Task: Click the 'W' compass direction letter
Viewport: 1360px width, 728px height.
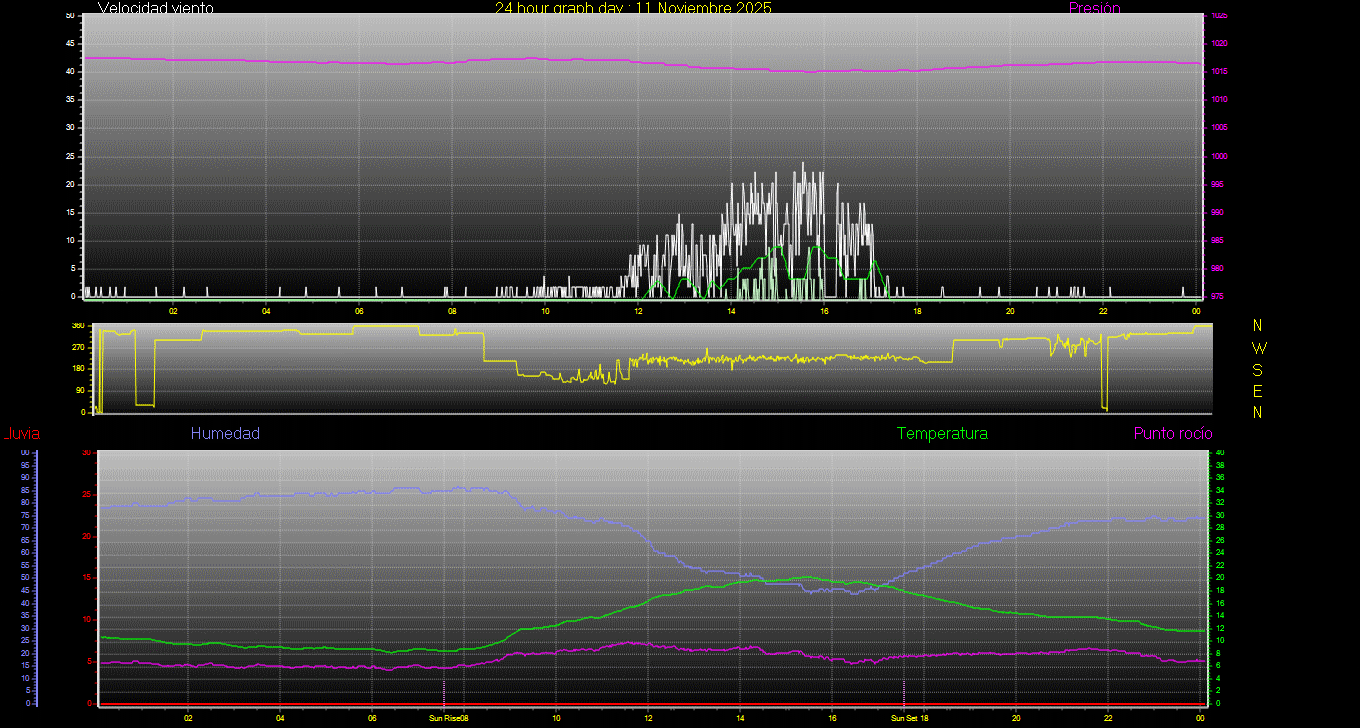Action: click(x=1258, y=348)
